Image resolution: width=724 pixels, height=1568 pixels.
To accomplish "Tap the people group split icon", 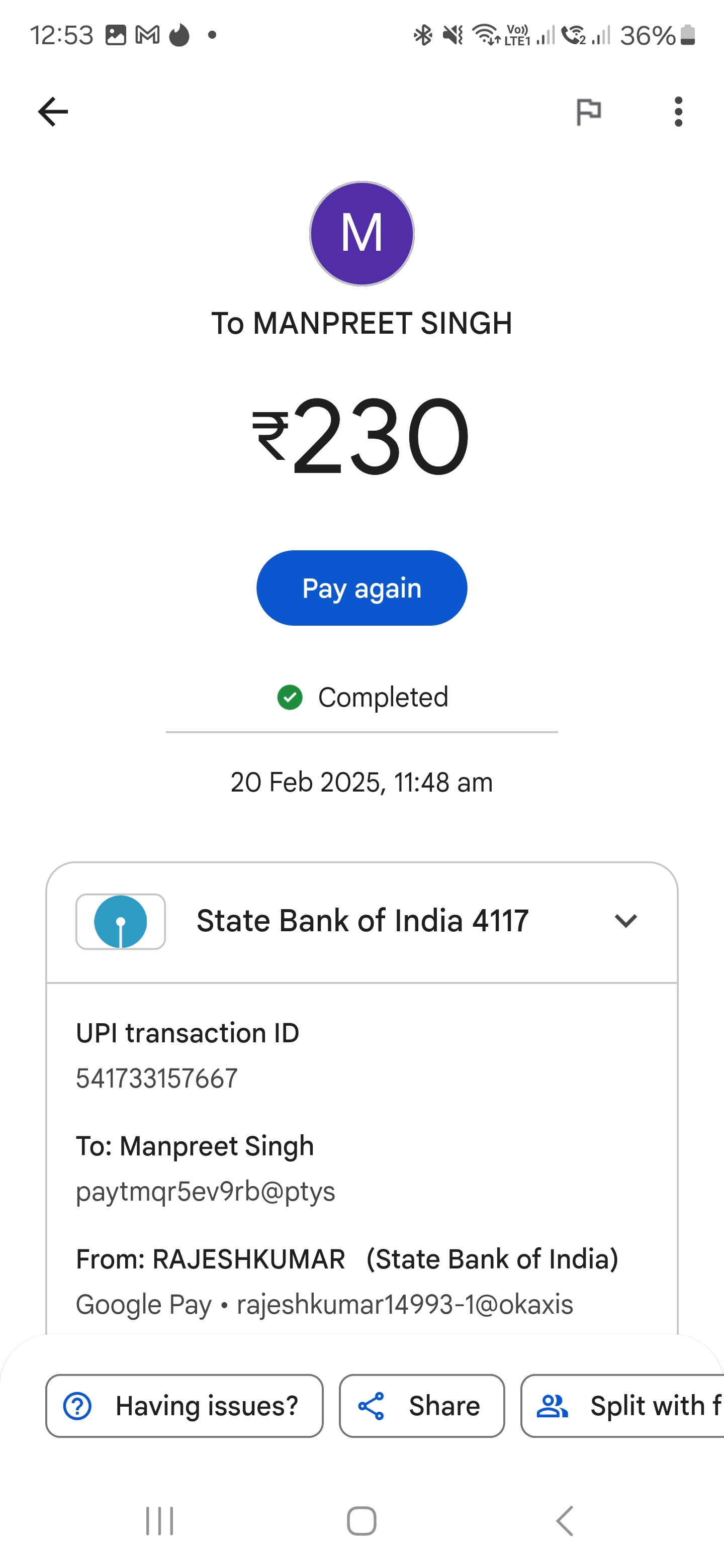I will [552, 1406].
